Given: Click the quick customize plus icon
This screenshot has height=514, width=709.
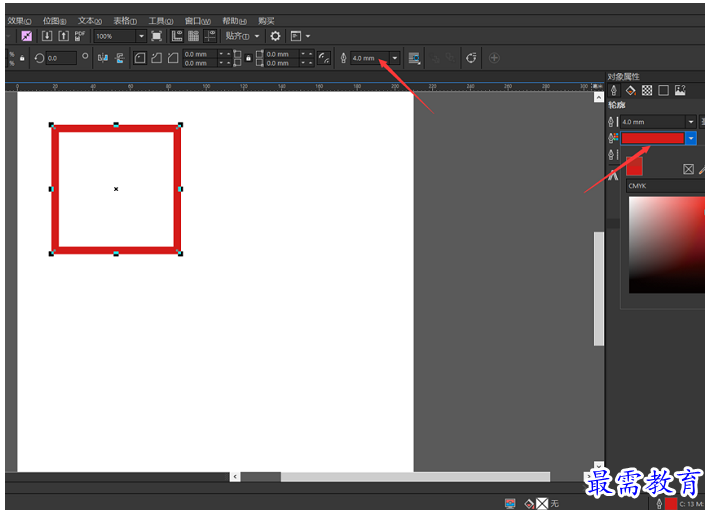Looking at the screenshot, I should [494, 58].
